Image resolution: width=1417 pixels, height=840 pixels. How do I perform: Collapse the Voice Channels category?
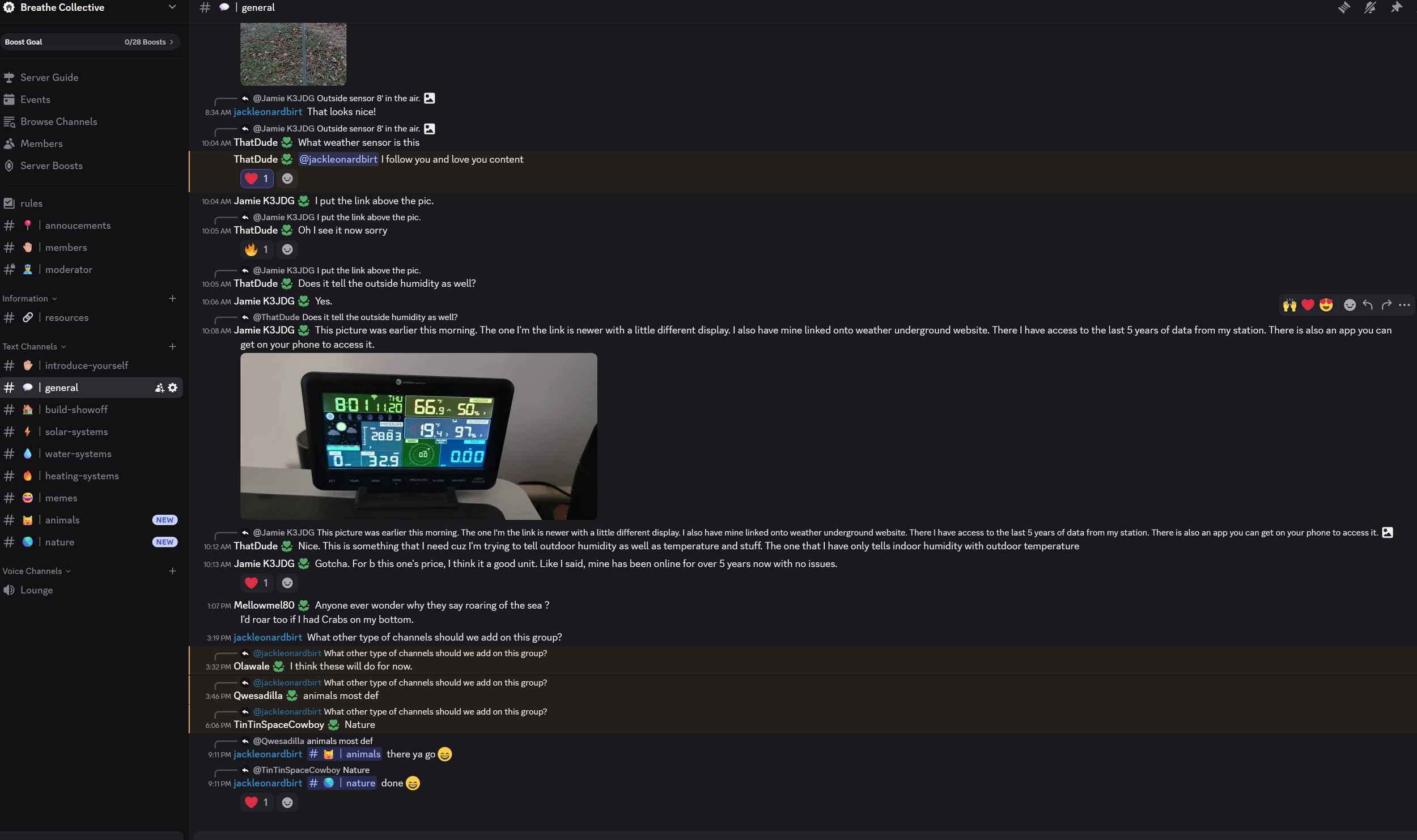point(37,571)
